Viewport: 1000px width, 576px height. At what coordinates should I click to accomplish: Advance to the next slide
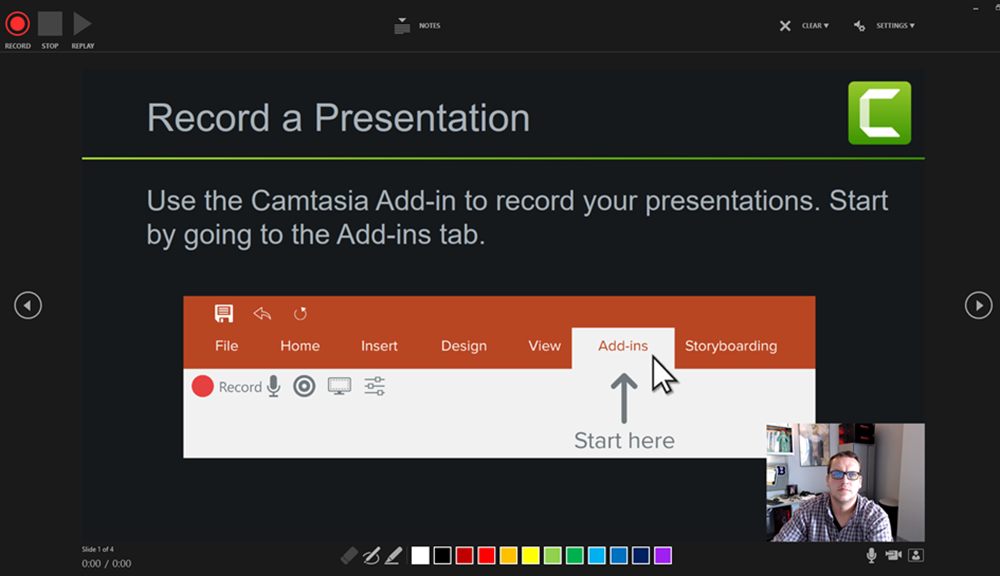coord(978,306)
